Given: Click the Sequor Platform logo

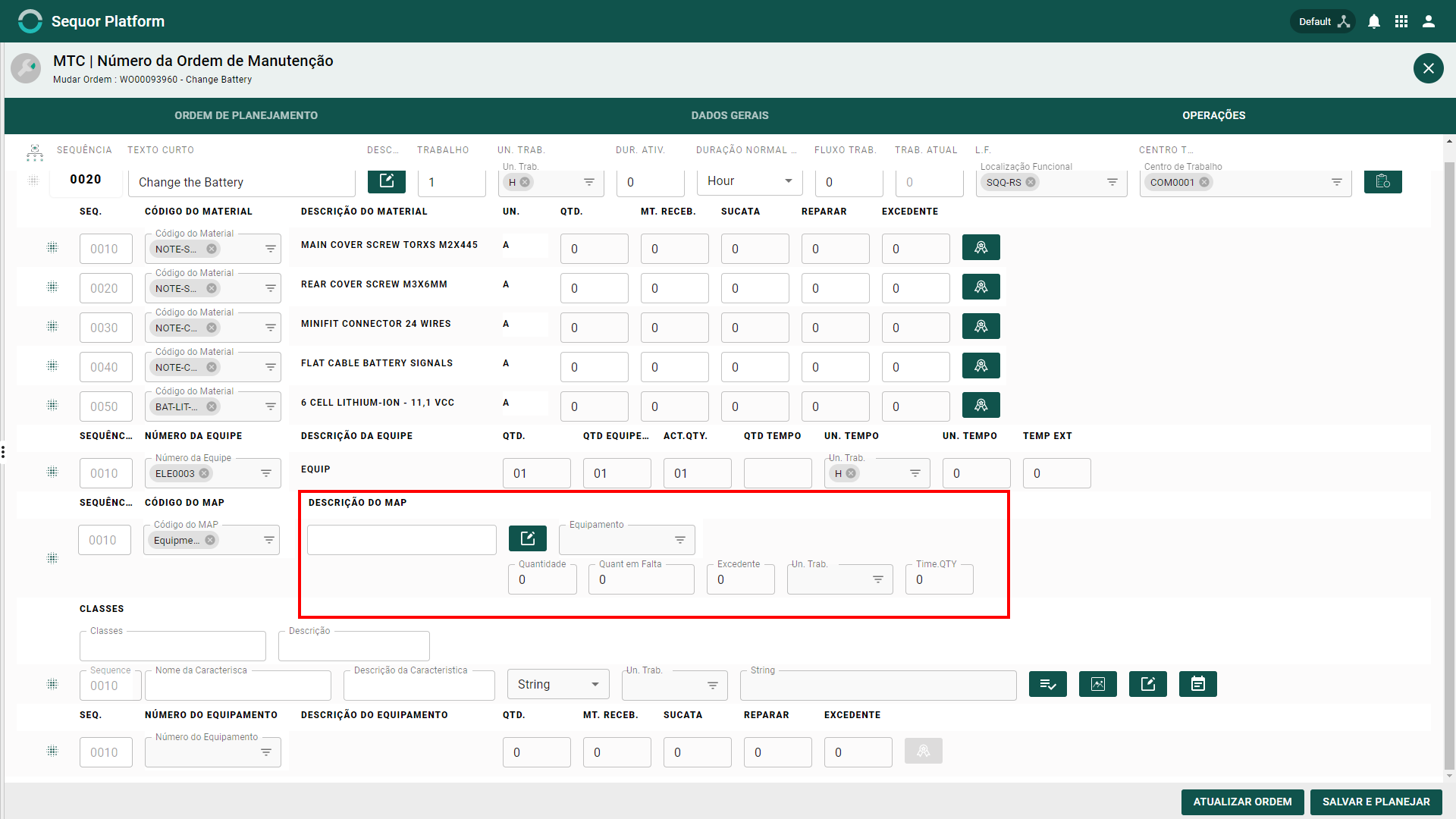Looking at the screenshot, I should [x=30, y=21].
